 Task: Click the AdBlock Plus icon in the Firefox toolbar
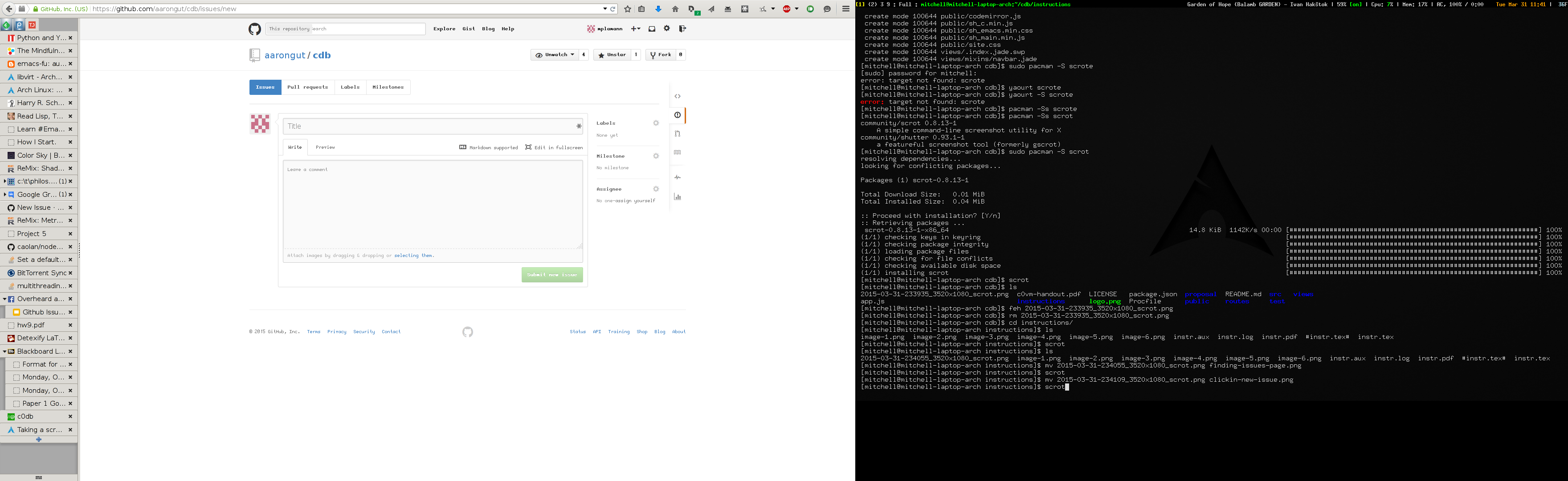tap(786, 9)
